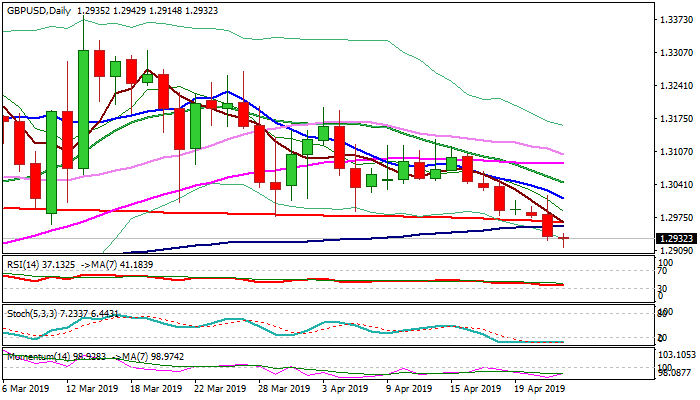
Task: Select the first red candle at chart's left edge
Action: click(18, 140)
